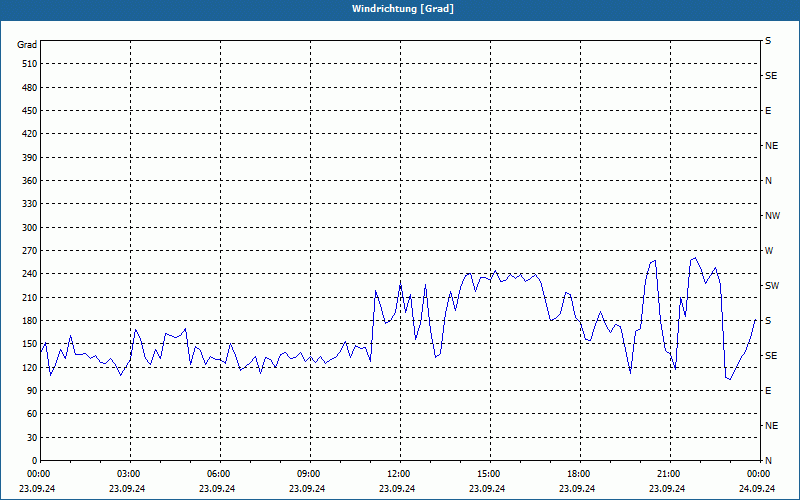Select the 450 degree axis label
Viewport: 800px width, 500px height.
(30, 111)
